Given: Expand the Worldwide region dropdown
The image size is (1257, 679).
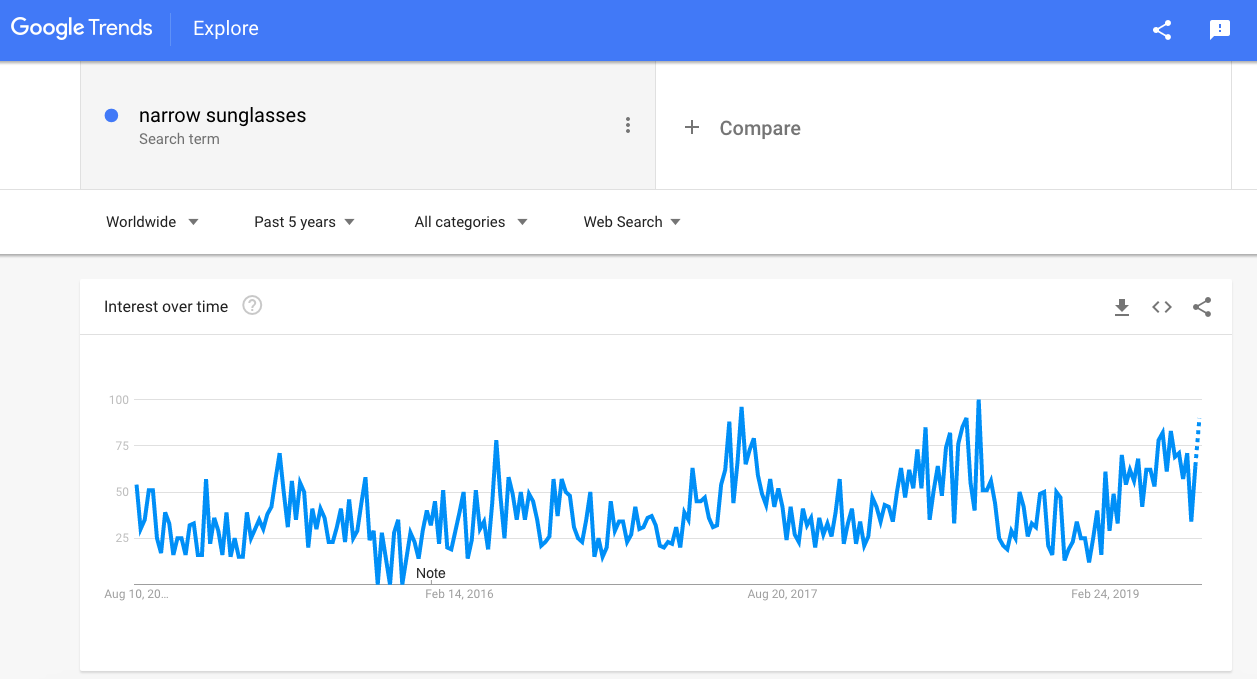Looking at the screenshot, I should point(152,222).
